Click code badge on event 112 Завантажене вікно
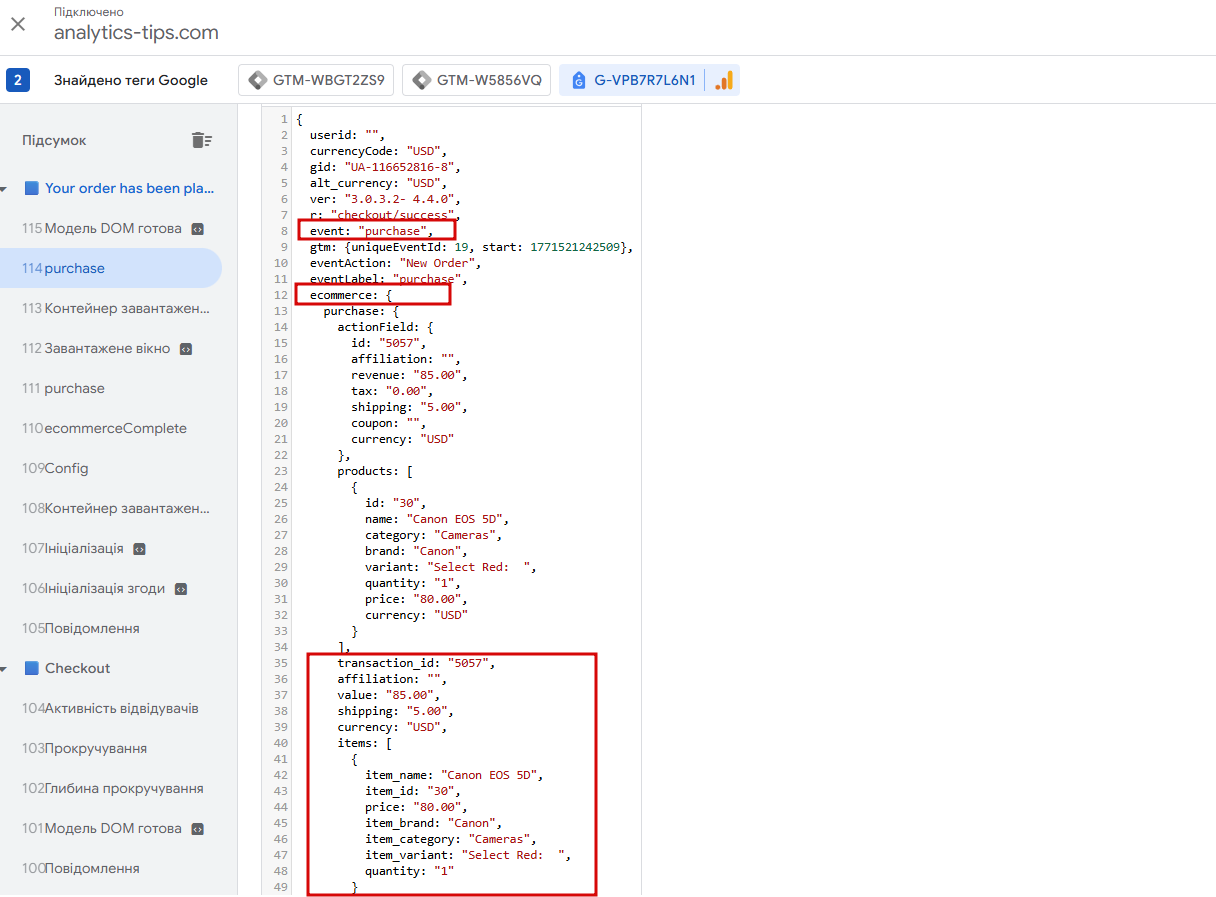Viewport: 1216px width, 897px height. [x=185, y=349]
